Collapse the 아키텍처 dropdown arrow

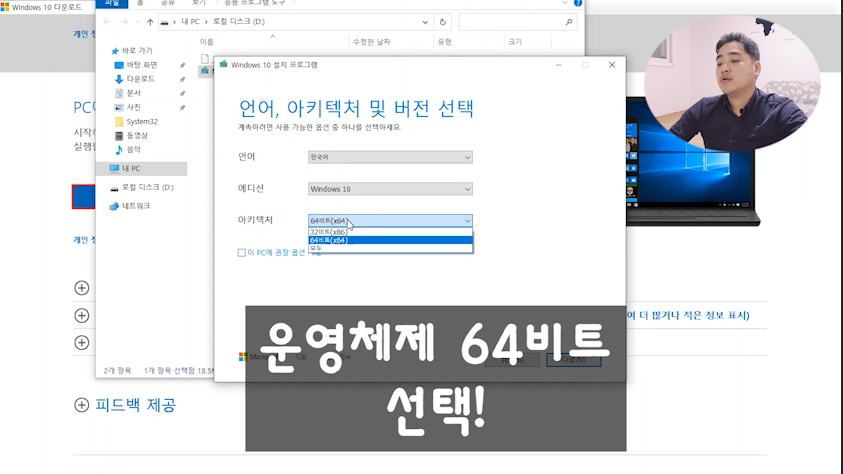467,221
